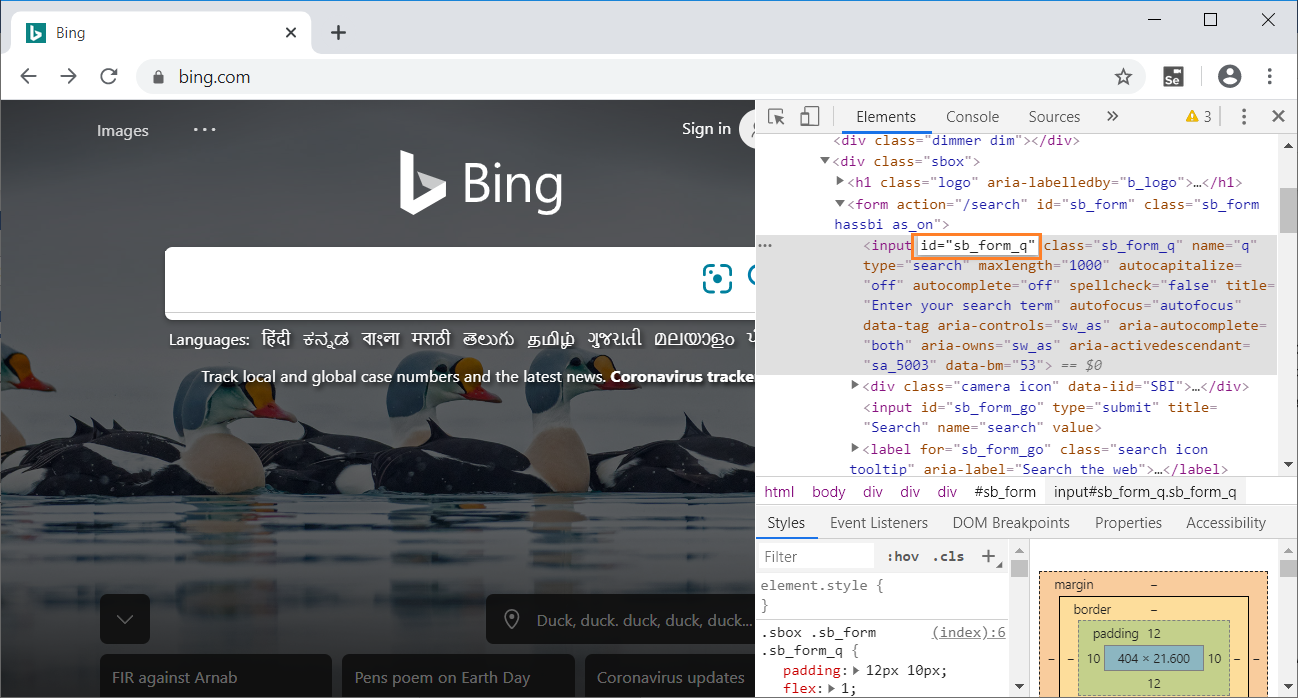Reload the bing.com page
The image size is (1298, 699).
click(109, 77)
